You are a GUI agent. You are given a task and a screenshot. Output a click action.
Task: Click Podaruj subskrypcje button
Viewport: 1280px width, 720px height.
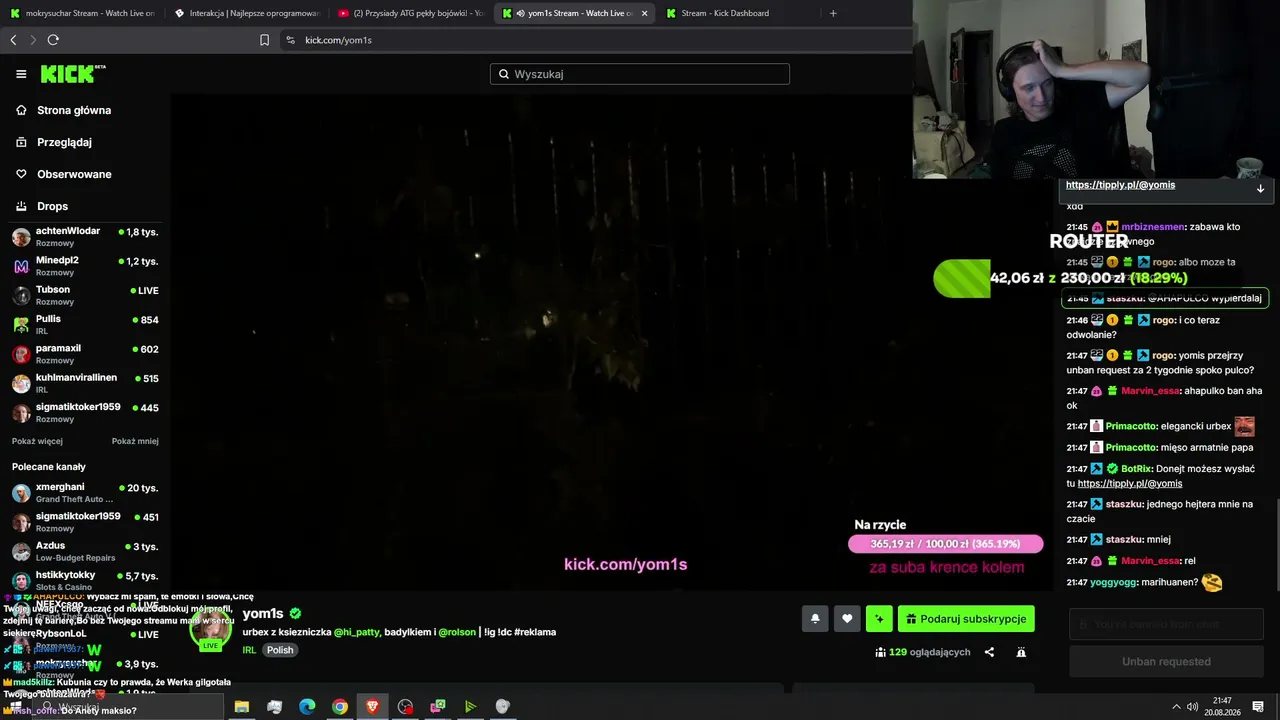click(966, 619)
